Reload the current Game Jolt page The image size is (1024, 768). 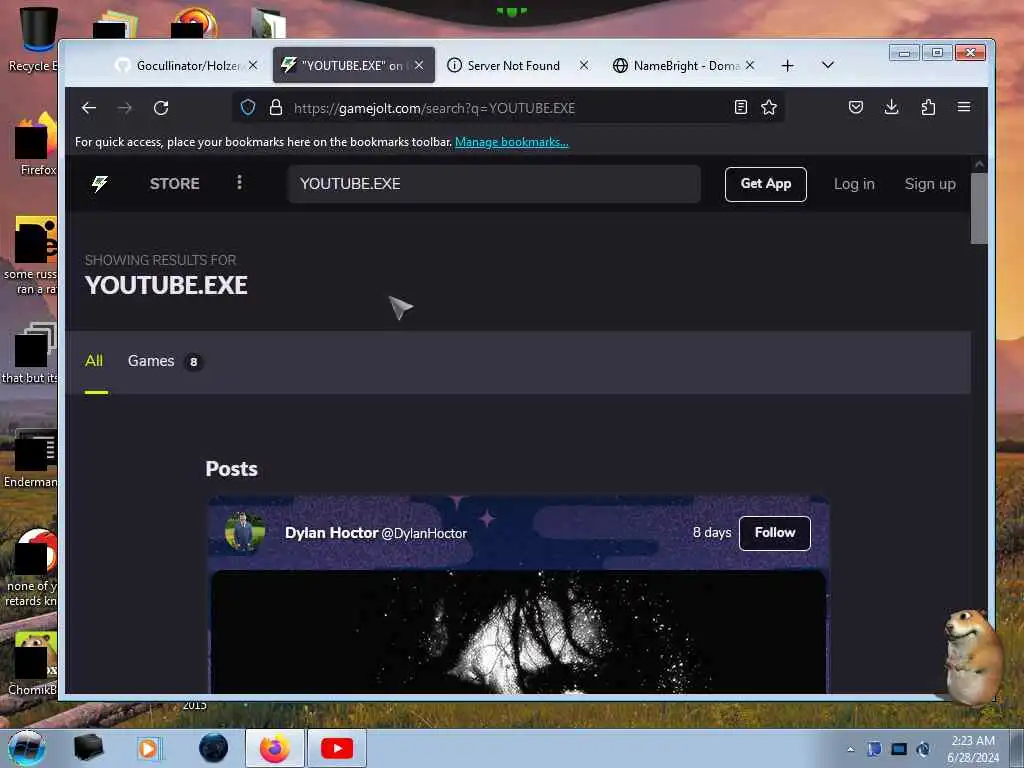point(161,108)
